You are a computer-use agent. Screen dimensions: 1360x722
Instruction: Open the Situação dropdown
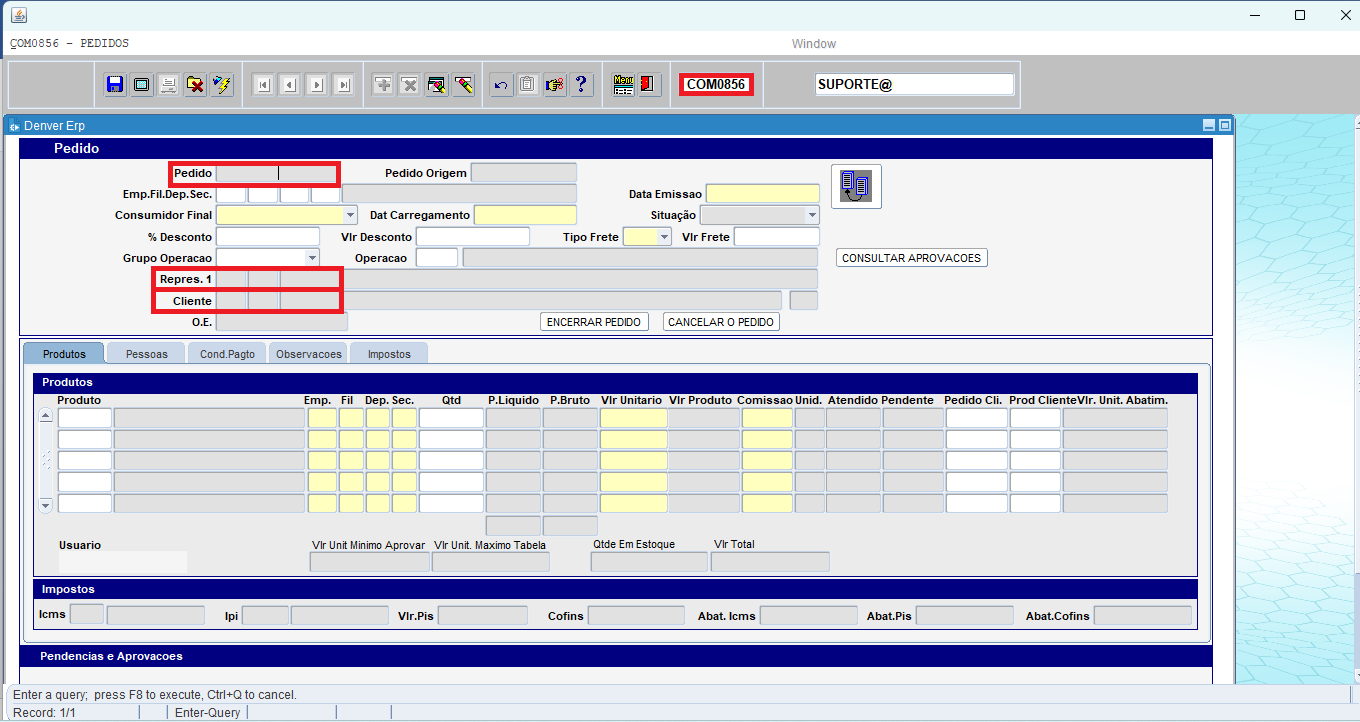coord(811,215)
